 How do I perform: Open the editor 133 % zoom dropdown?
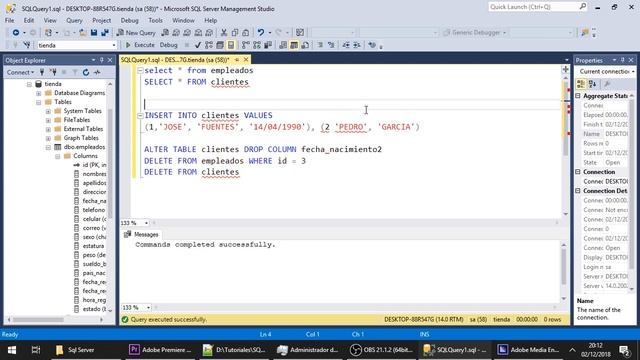coord(147,223)
